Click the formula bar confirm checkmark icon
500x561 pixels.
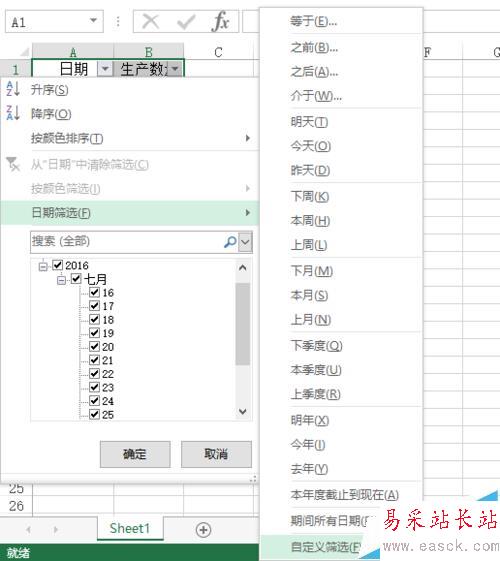(186, 22)
